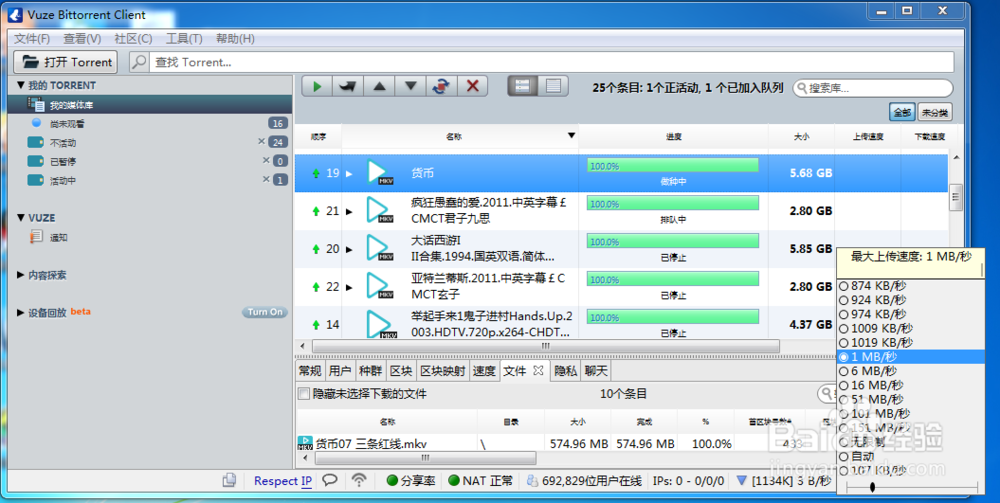Click the 全部 category filter button

pyautogui.click(x=902, y=112)
